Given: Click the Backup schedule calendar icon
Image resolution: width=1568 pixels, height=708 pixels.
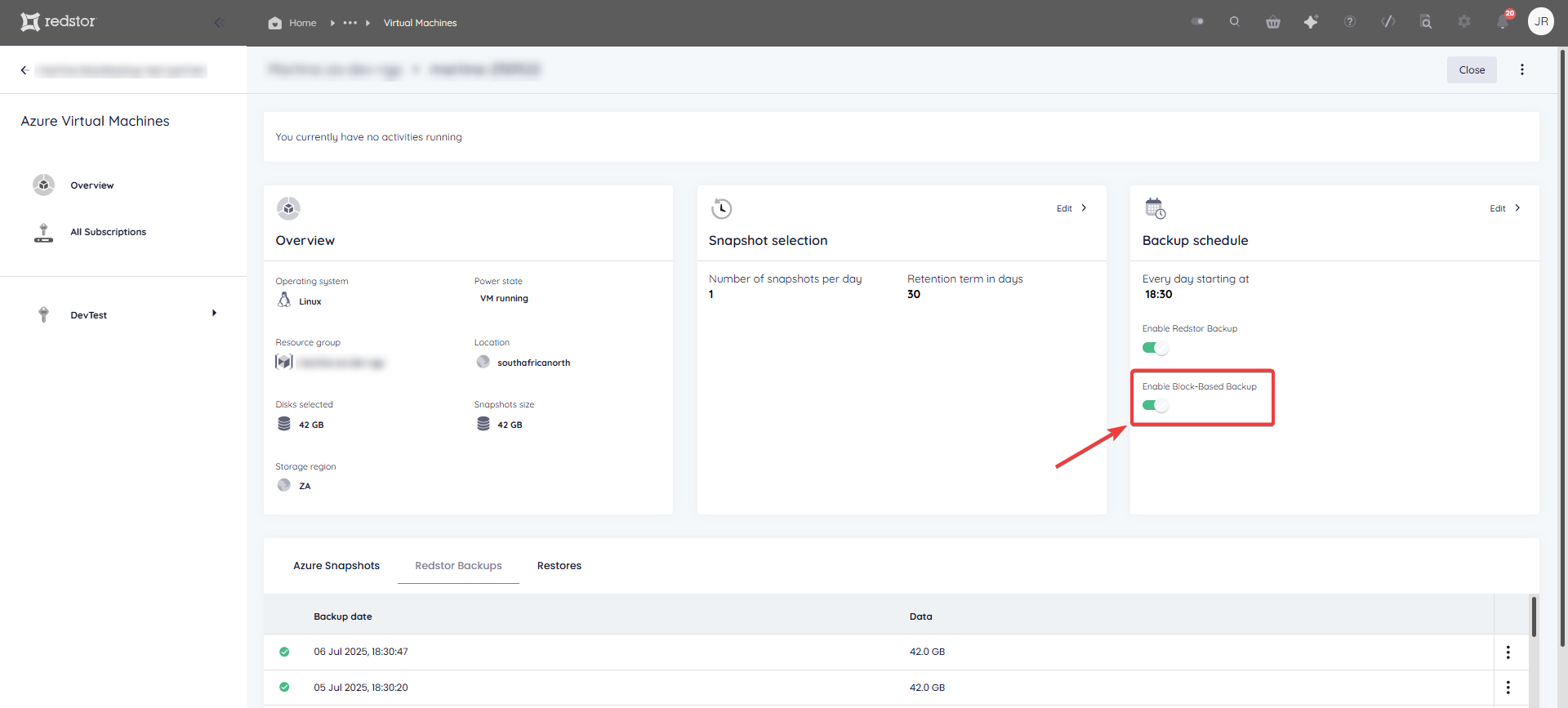Looking at the screenshot, I should point(1155,208).
